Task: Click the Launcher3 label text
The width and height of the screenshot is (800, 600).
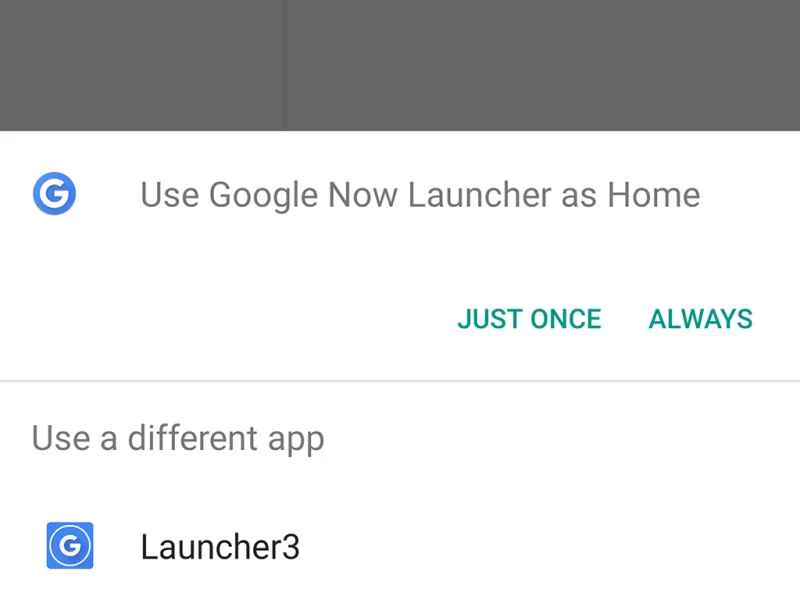Action: [x=220, y=546]
